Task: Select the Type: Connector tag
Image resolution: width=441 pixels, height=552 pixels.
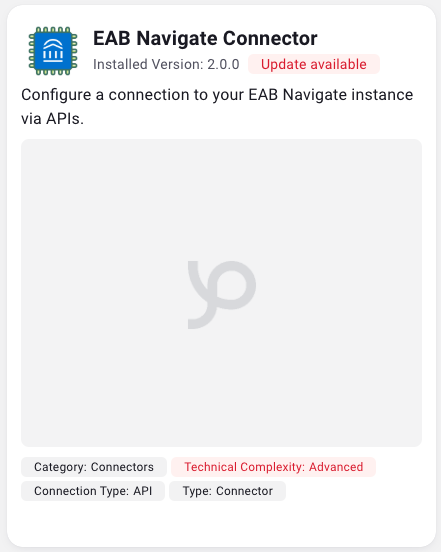Action: 227,491
